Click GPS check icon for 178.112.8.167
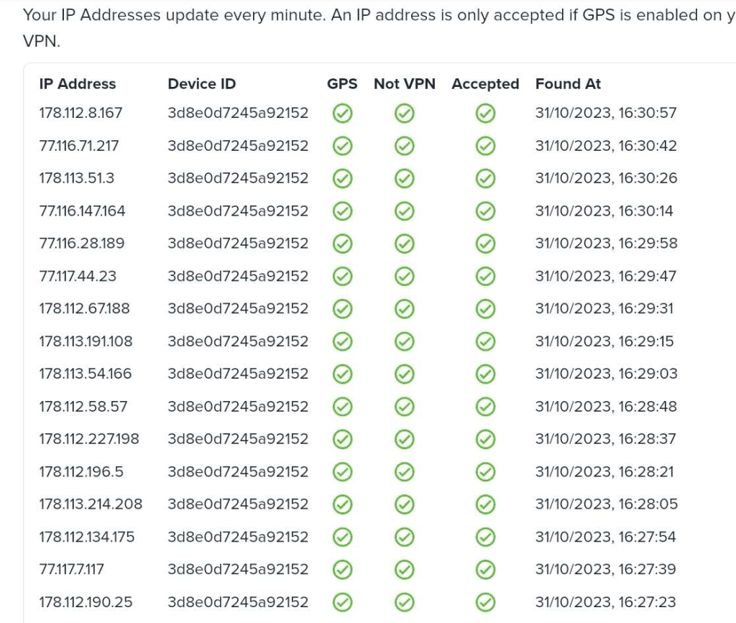This screenshot has height=623, width=736. coord(342,113)
